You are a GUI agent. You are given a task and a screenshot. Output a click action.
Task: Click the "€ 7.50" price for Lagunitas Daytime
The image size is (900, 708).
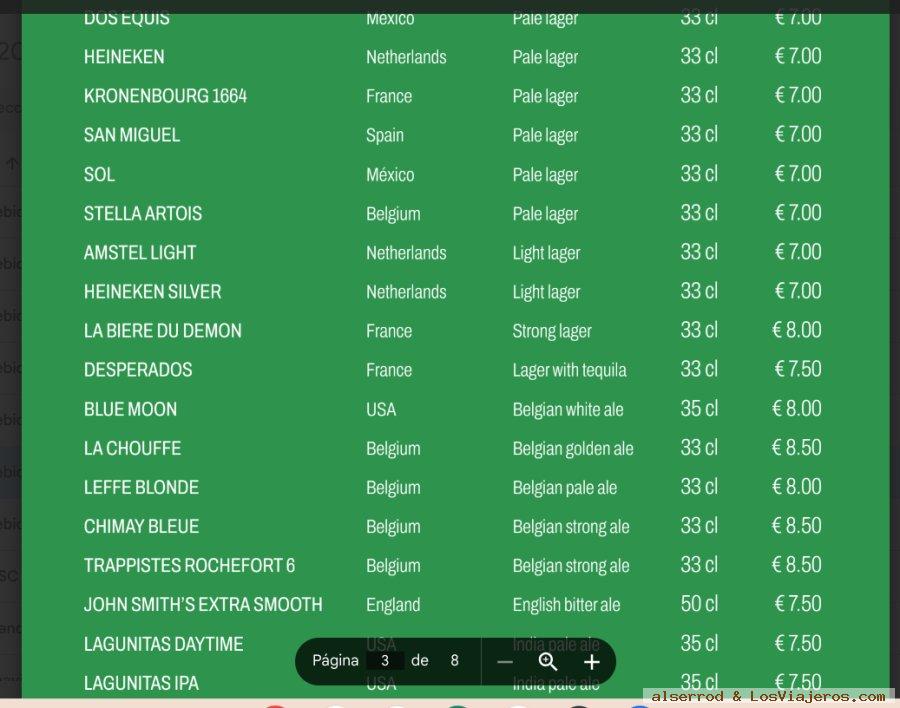click(798, 644)
